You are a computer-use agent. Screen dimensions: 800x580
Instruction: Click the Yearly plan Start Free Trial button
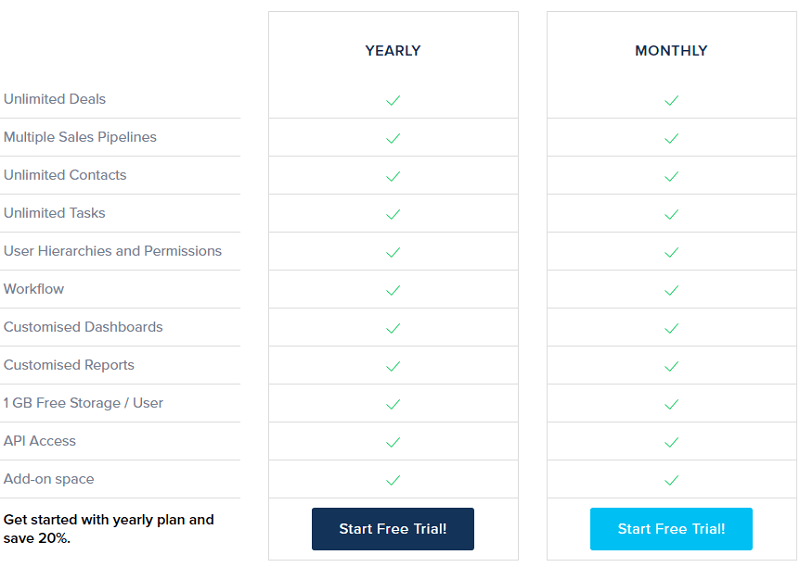(x=393, y=529)
